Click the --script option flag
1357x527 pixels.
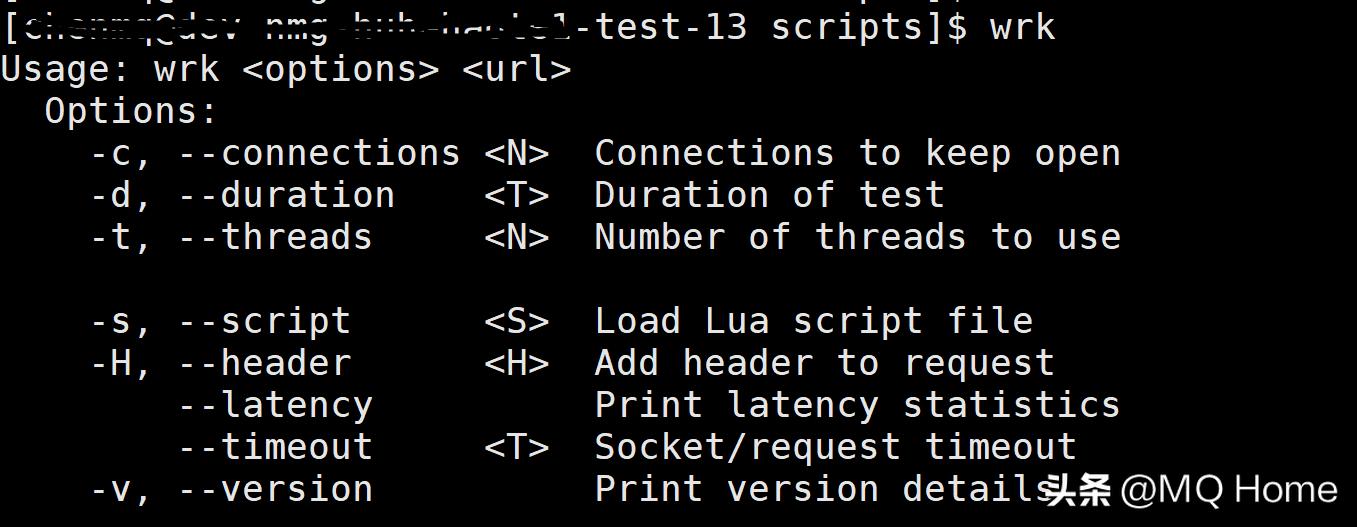[264, 322]
